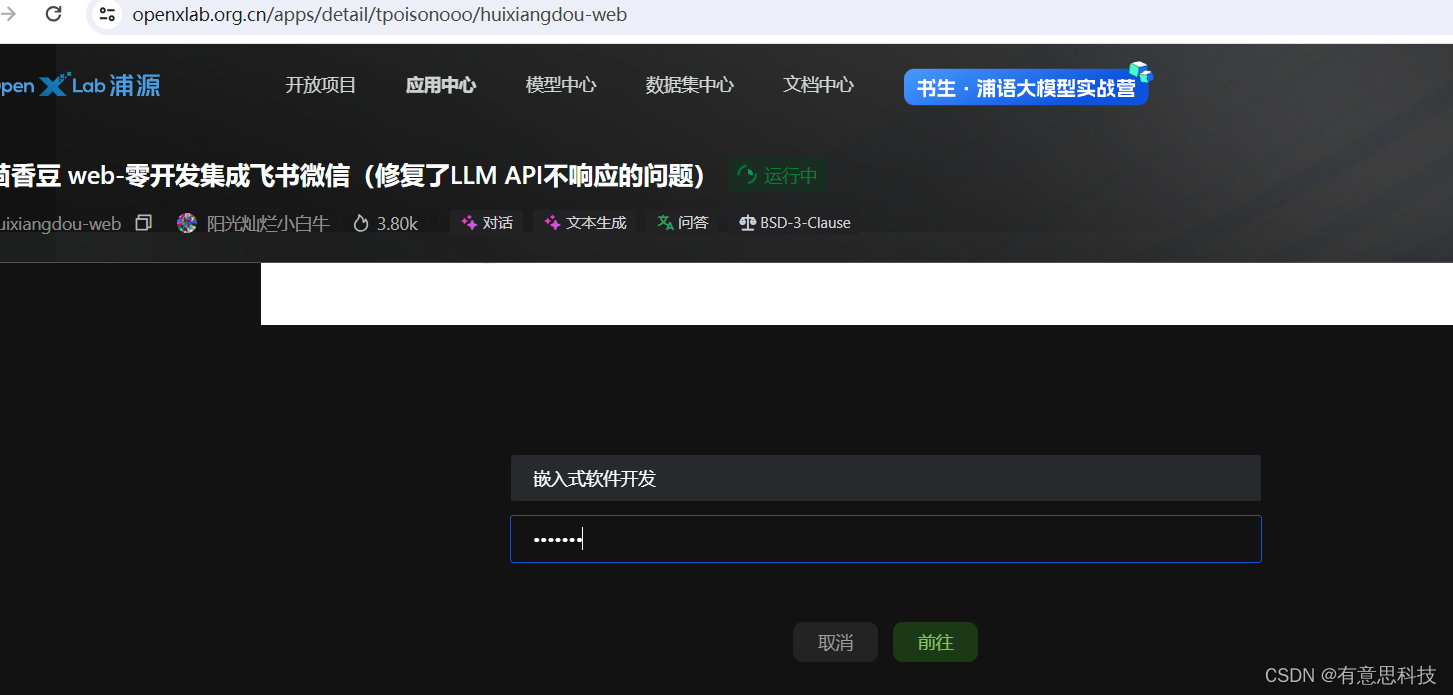
Task: Copy the huixiangdou-web repository name icon
Action: pos(143,223)
